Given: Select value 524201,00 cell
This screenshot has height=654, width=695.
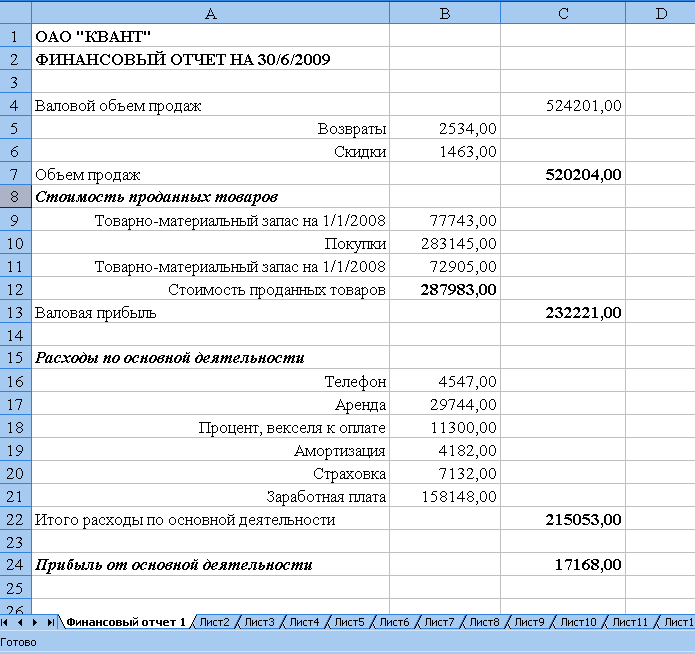Looking at the screenshot, I should tap(563, 105).
